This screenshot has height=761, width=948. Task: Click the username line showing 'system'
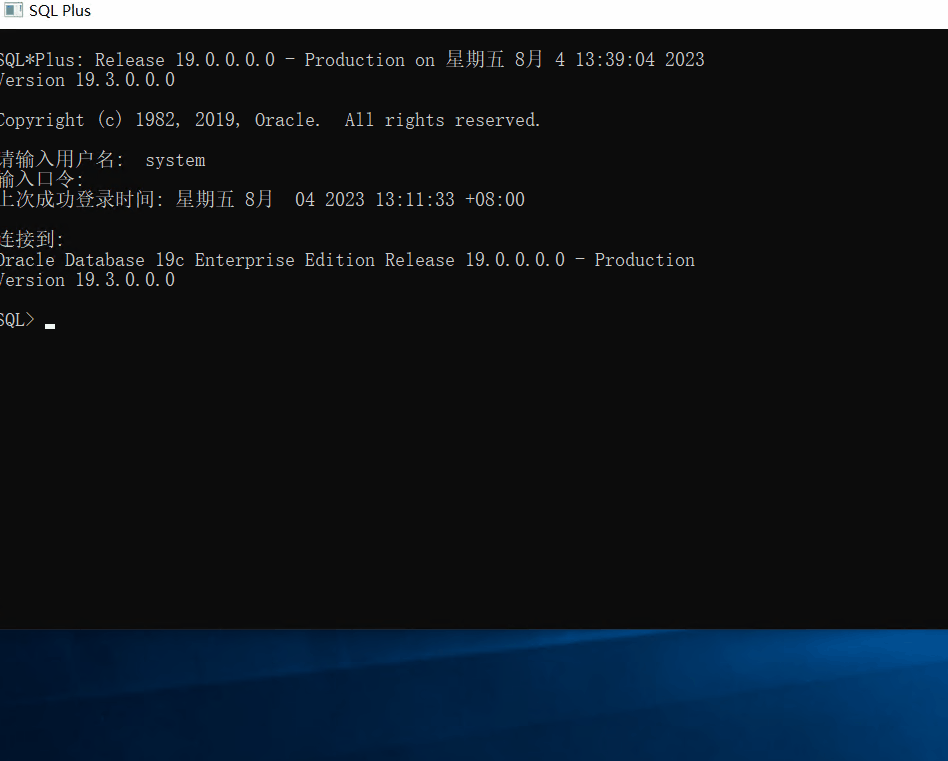pos(103,160)
